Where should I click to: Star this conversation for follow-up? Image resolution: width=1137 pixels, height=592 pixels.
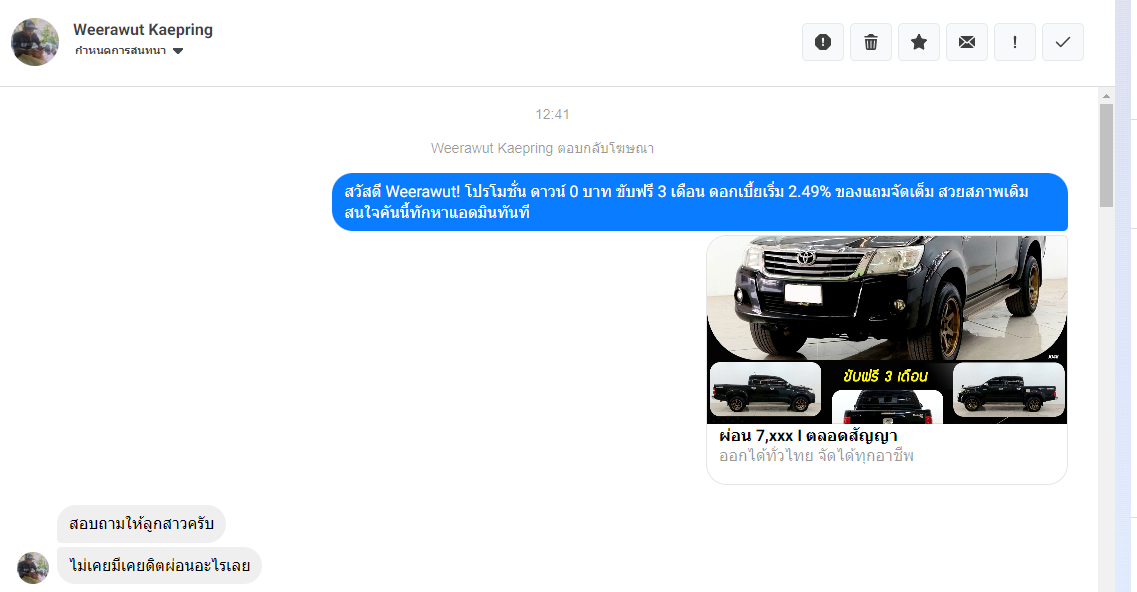[x=919, y=42]
